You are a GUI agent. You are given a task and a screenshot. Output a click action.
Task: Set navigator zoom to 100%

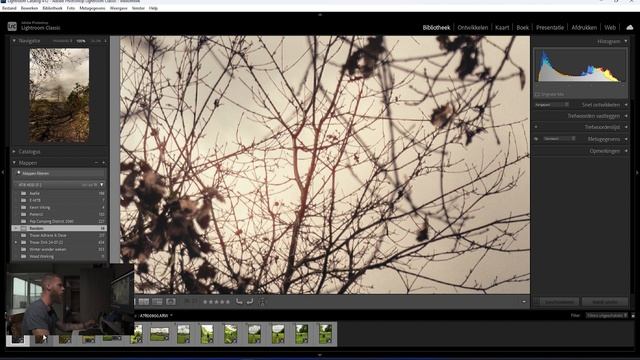[81, 41]
